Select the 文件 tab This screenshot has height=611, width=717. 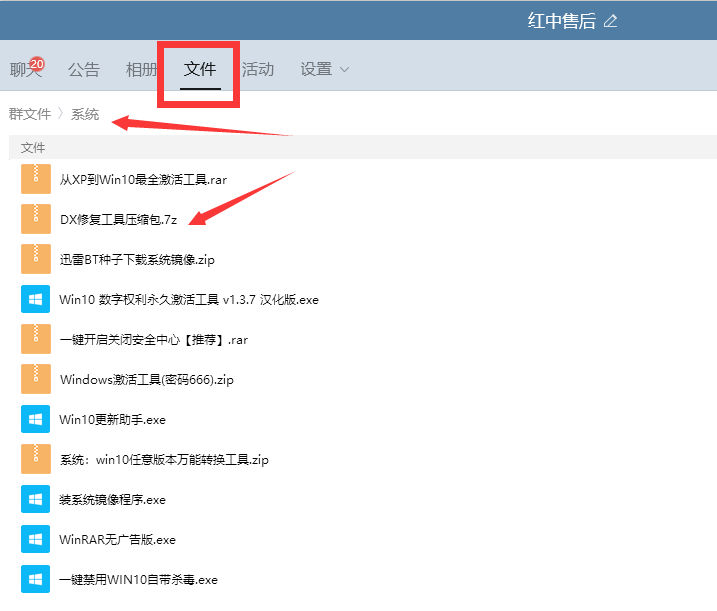[200, 70]
